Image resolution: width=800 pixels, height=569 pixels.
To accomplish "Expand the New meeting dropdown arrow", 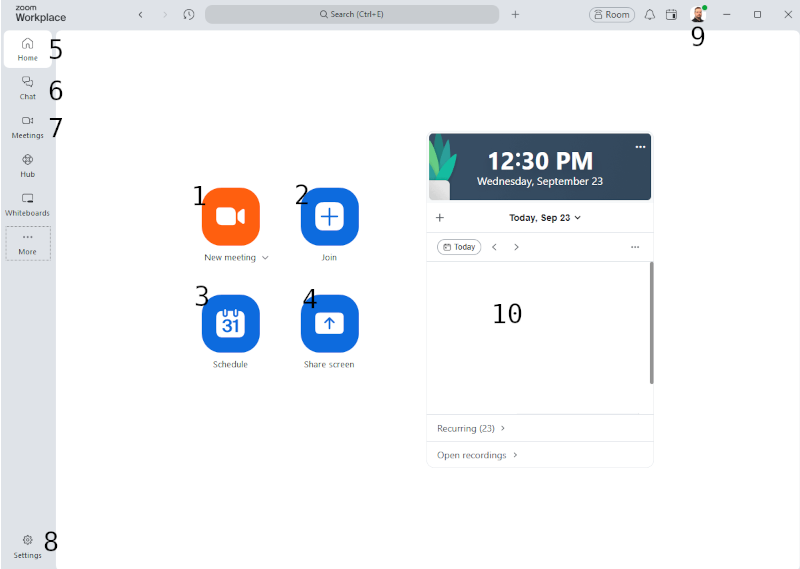I will [x=265, y=258].
